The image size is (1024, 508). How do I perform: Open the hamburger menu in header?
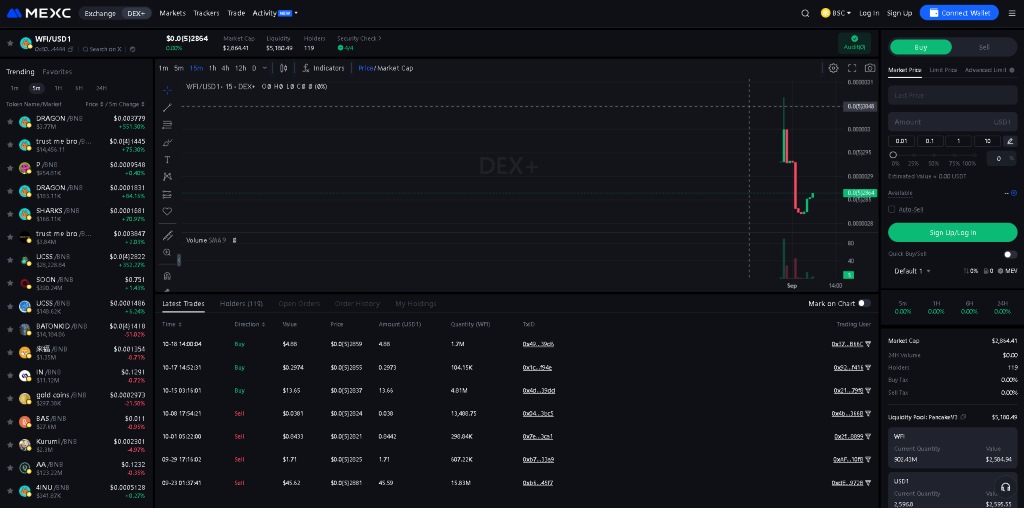pyautogui.click(x=1010, y=13)
